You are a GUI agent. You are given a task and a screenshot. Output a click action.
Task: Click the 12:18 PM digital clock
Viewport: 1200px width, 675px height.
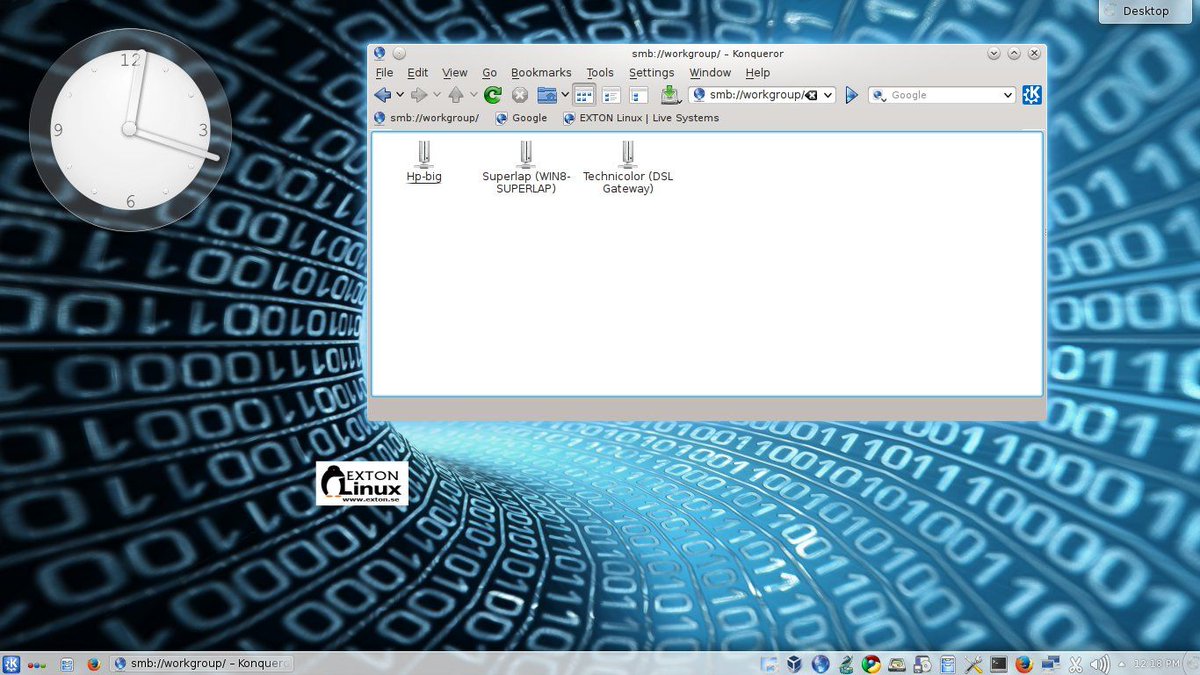(1156, 664)
